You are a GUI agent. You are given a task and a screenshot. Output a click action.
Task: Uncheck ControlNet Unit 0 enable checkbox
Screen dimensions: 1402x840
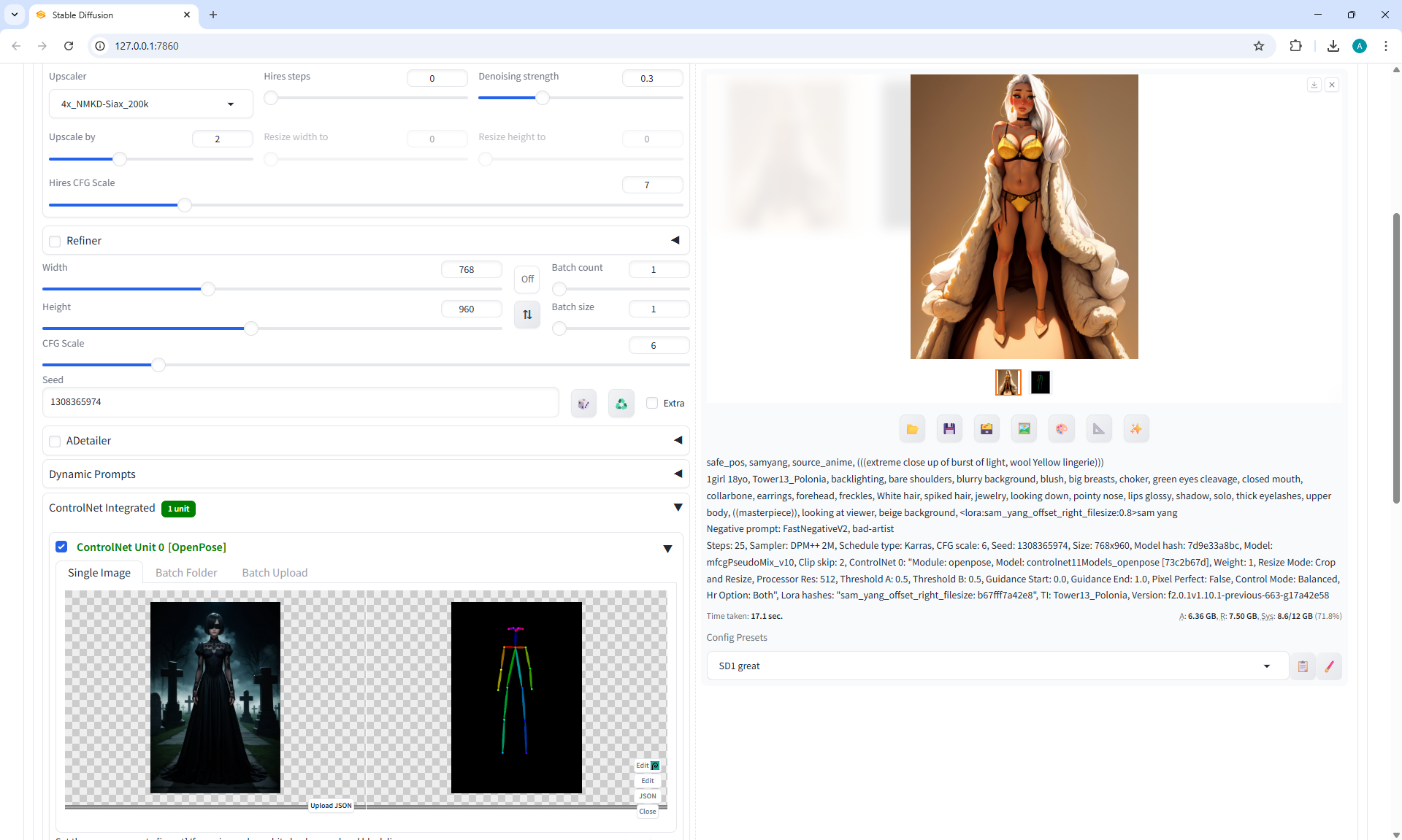click(62, 547)
